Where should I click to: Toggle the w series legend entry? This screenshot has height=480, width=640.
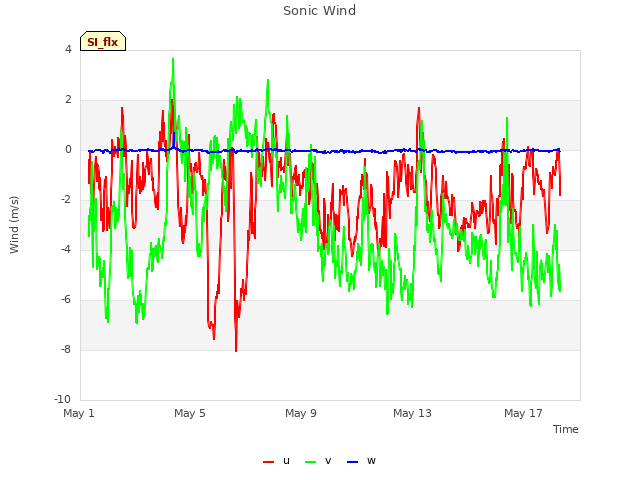pos(361,461)
